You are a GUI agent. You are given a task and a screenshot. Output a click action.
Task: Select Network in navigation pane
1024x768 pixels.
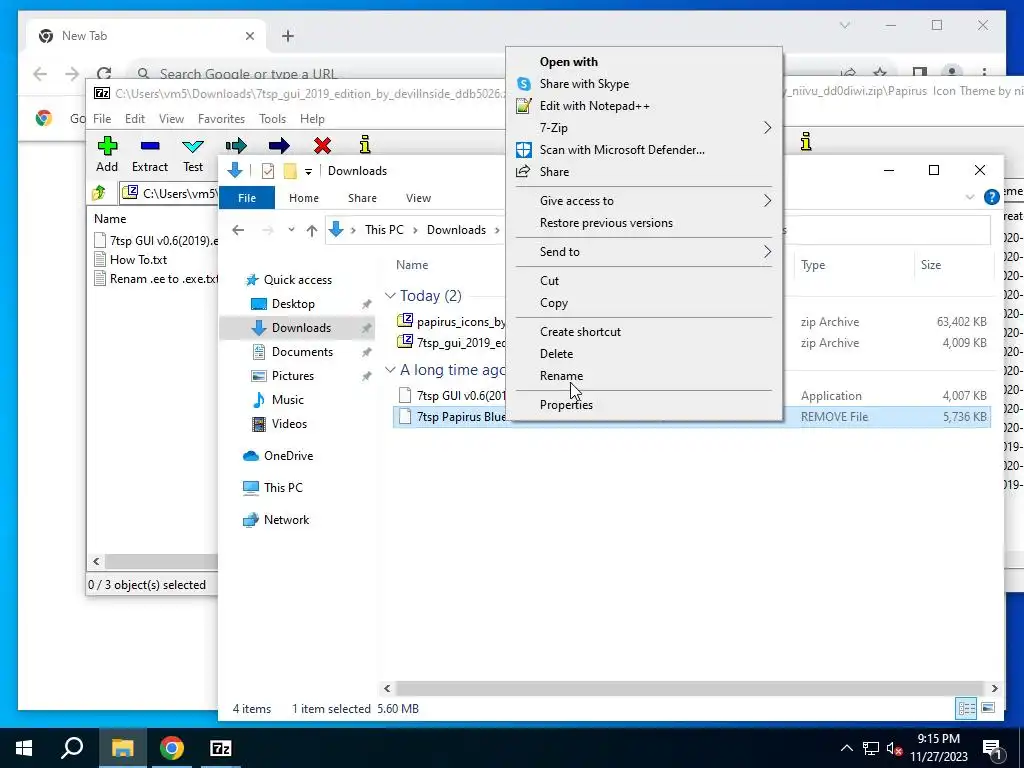(x=286, y=520)
